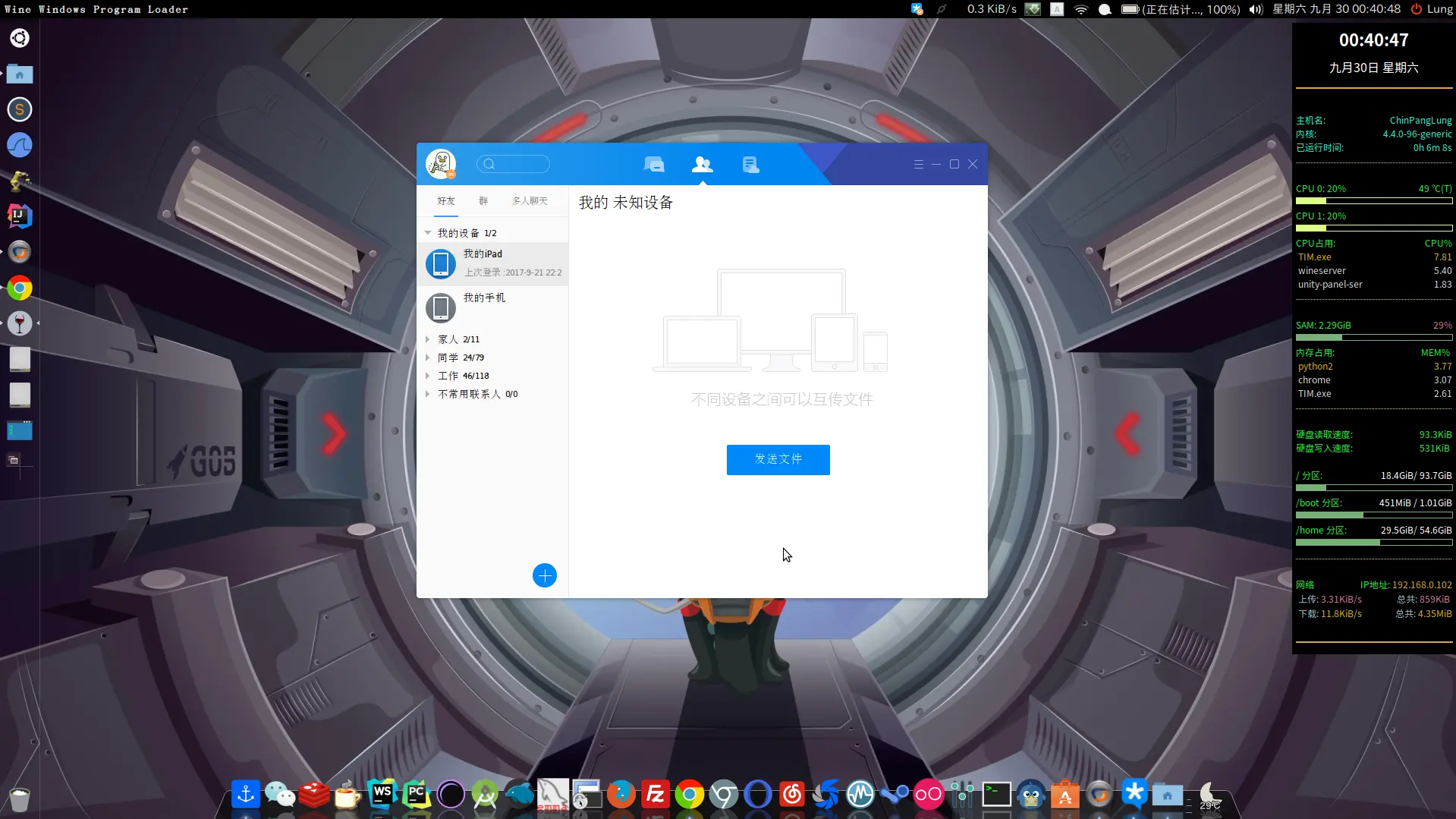The height and width of the screenshot is (819, 1456).
Task: Open the terminal from the dock
Action: [x=997, y=795]
